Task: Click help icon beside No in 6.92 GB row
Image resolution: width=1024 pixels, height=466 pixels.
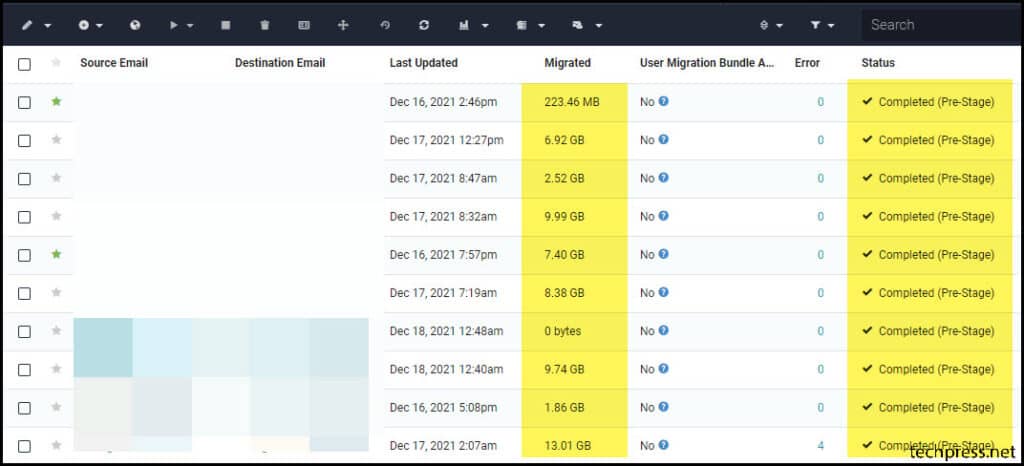Action: (x=664, y=139)
